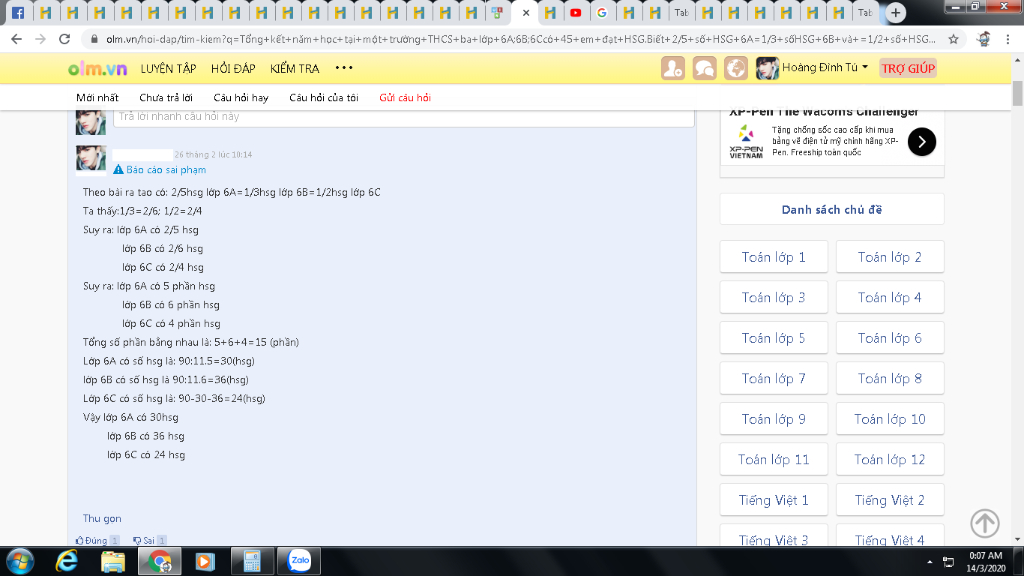The height and width of the screenshot is (576, 1024).
Task: Bookmark this page with the star
Action: tap(953, 39)
